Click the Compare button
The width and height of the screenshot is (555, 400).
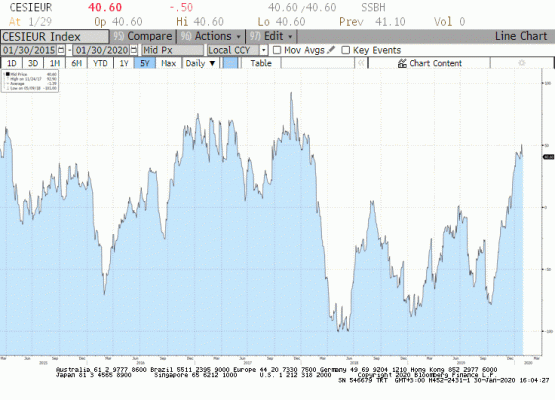click(x=143, y=36)
